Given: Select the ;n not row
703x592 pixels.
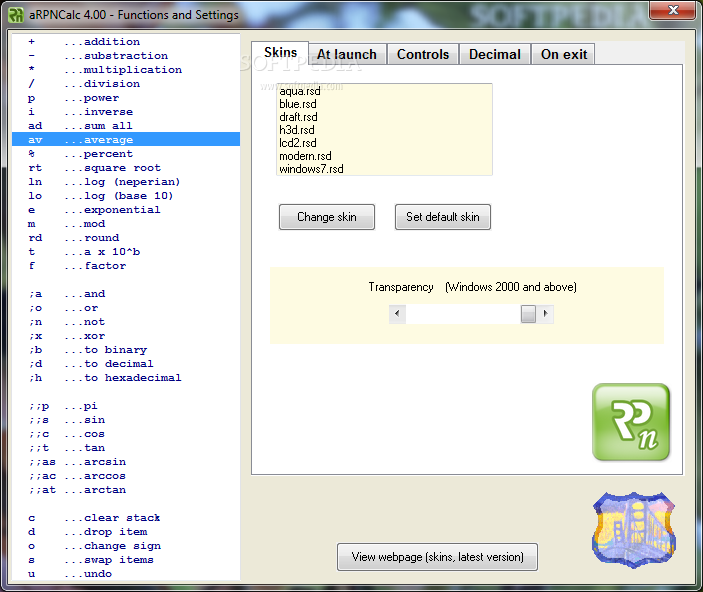Looking at the screenshot, I should point(126,322).
